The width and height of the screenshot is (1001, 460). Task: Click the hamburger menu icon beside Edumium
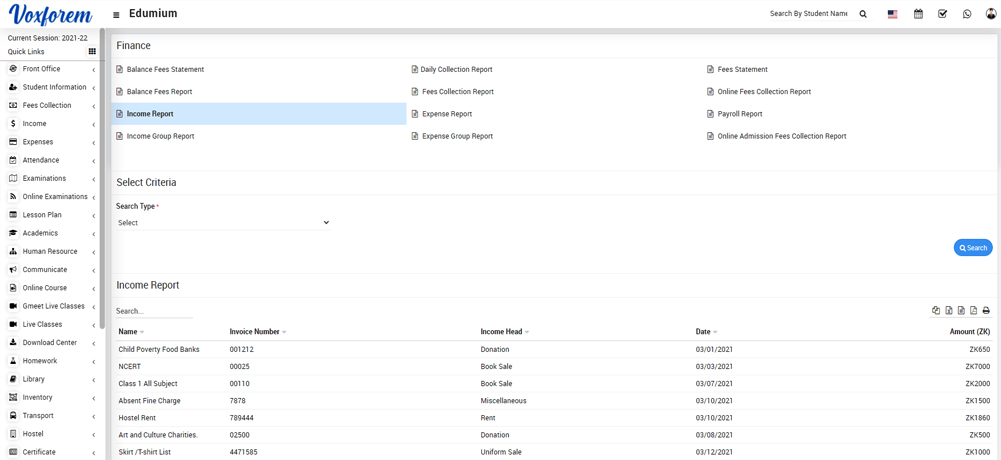coord(116,15)
